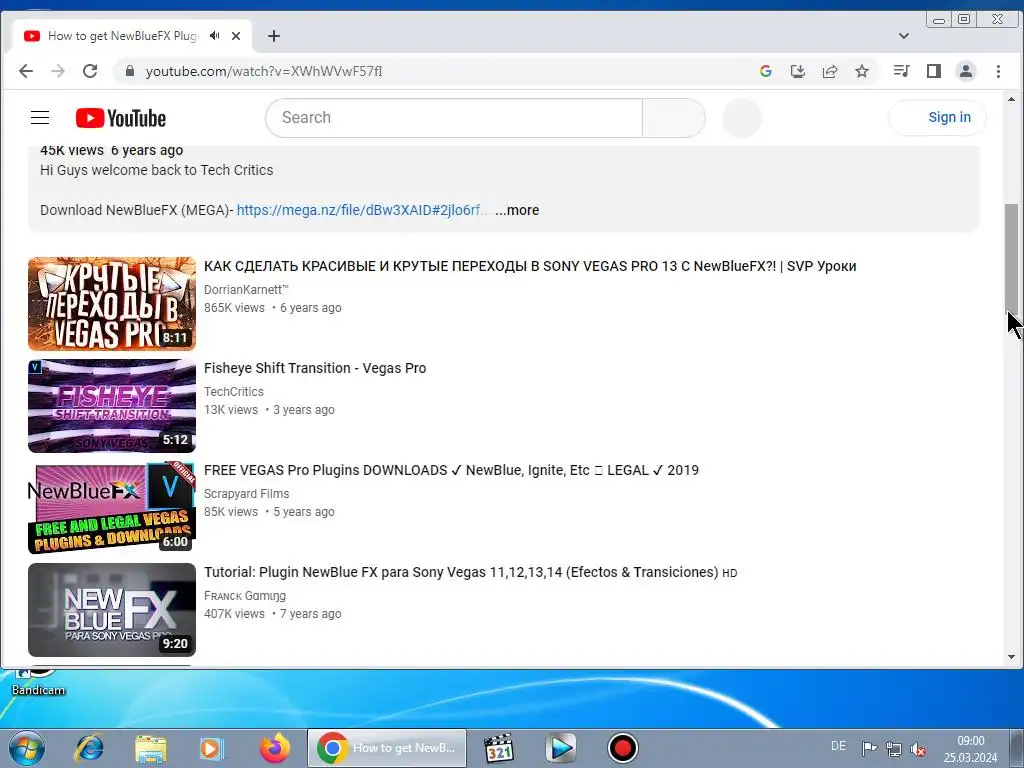The image size is (1024, 768).
Task: Sign in to YouTube
Action: click(937, 118)
